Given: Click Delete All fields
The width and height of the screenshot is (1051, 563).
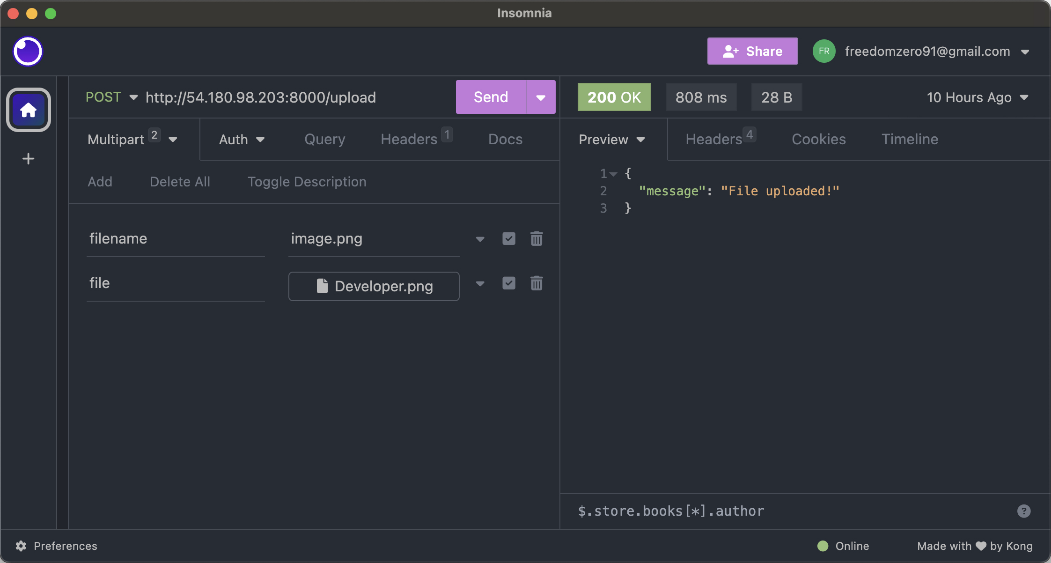Looking at the screenshot, I should pos(180,182).
